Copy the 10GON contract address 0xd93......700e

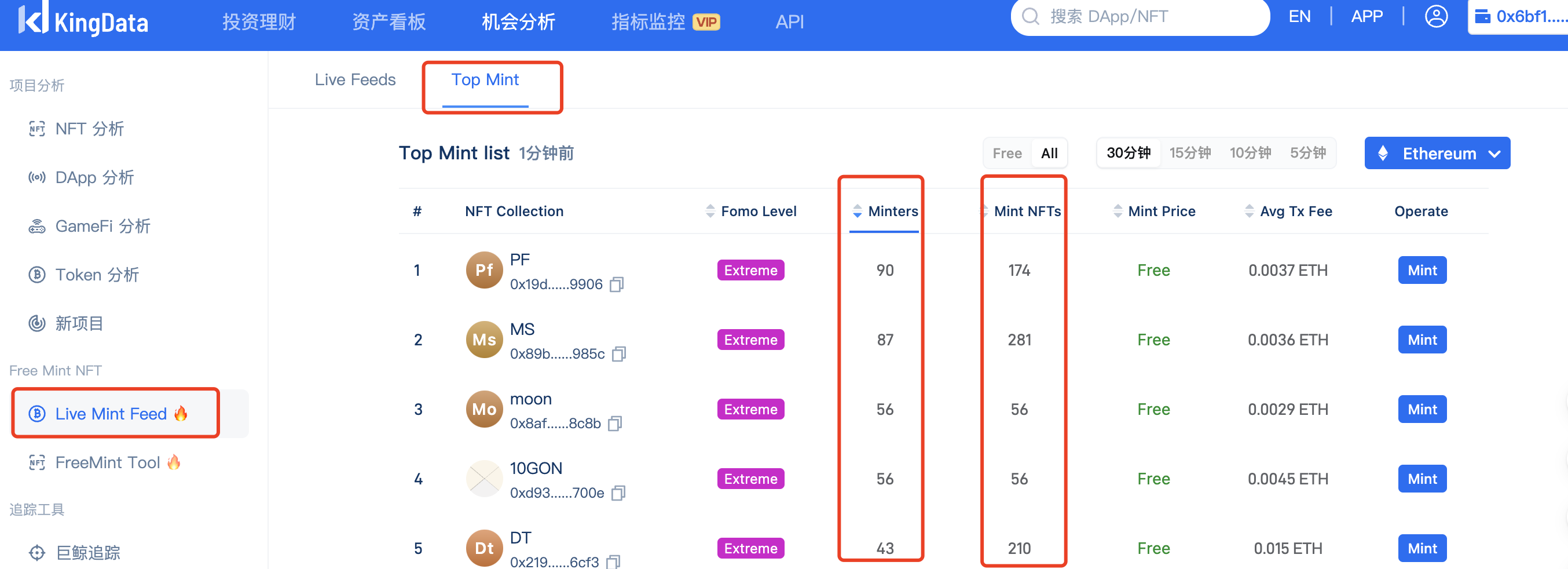(618, 493)
